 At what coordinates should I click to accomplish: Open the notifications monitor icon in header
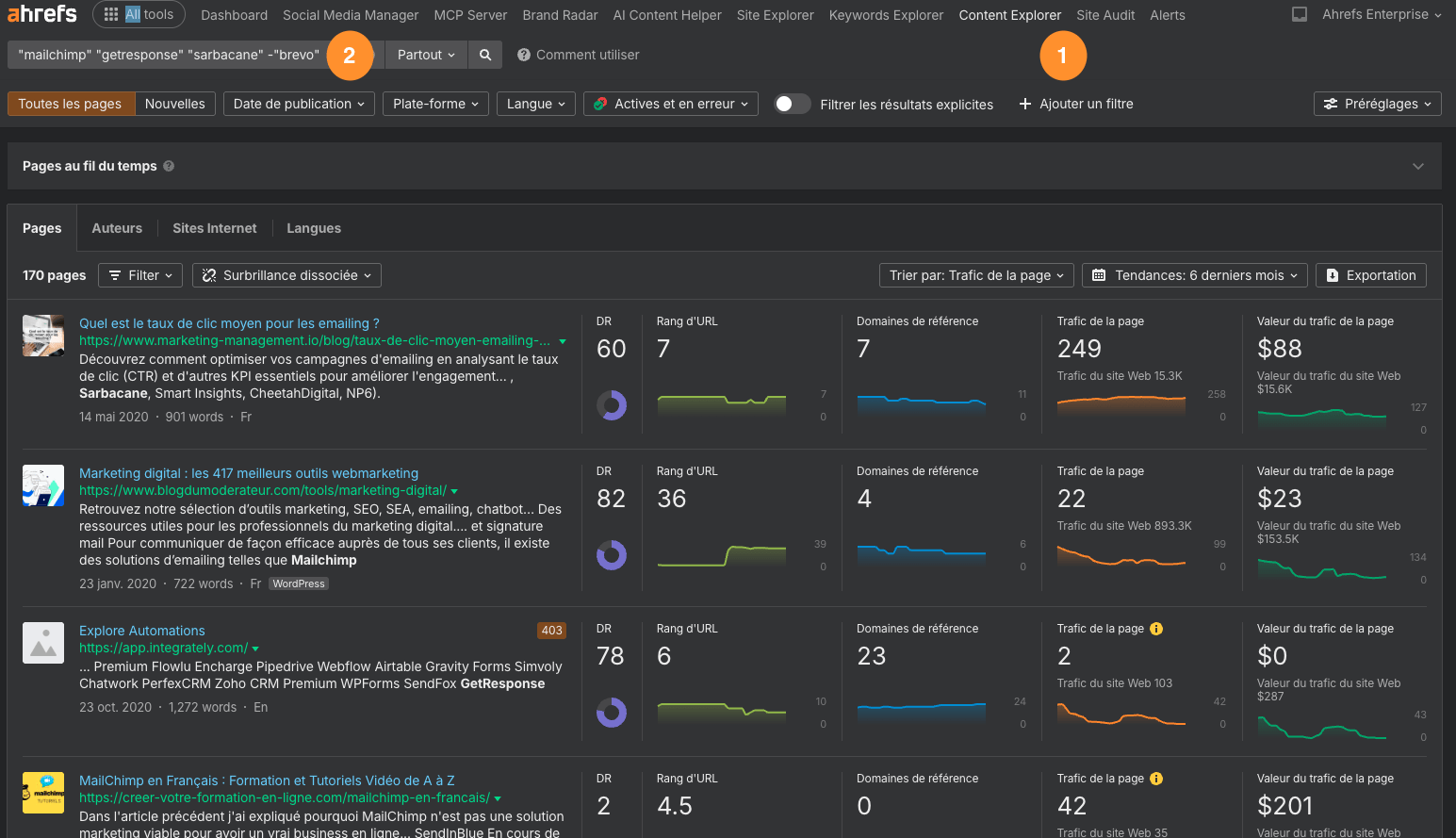click(x=1299, y=15)
